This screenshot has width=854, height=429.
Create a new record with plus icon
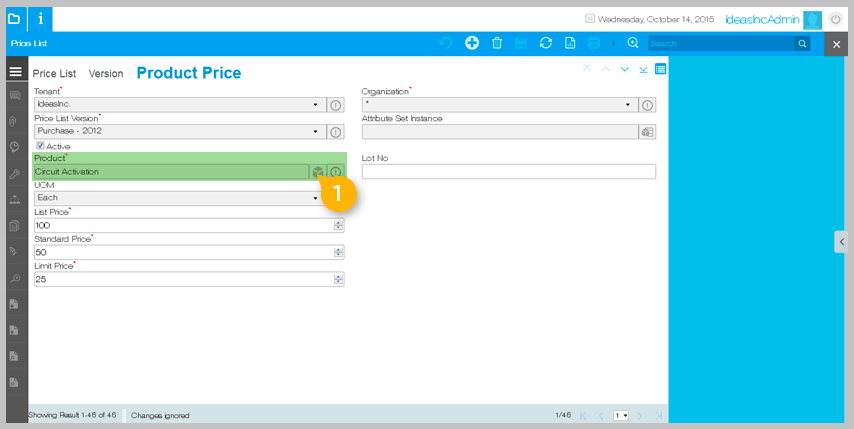472,43
